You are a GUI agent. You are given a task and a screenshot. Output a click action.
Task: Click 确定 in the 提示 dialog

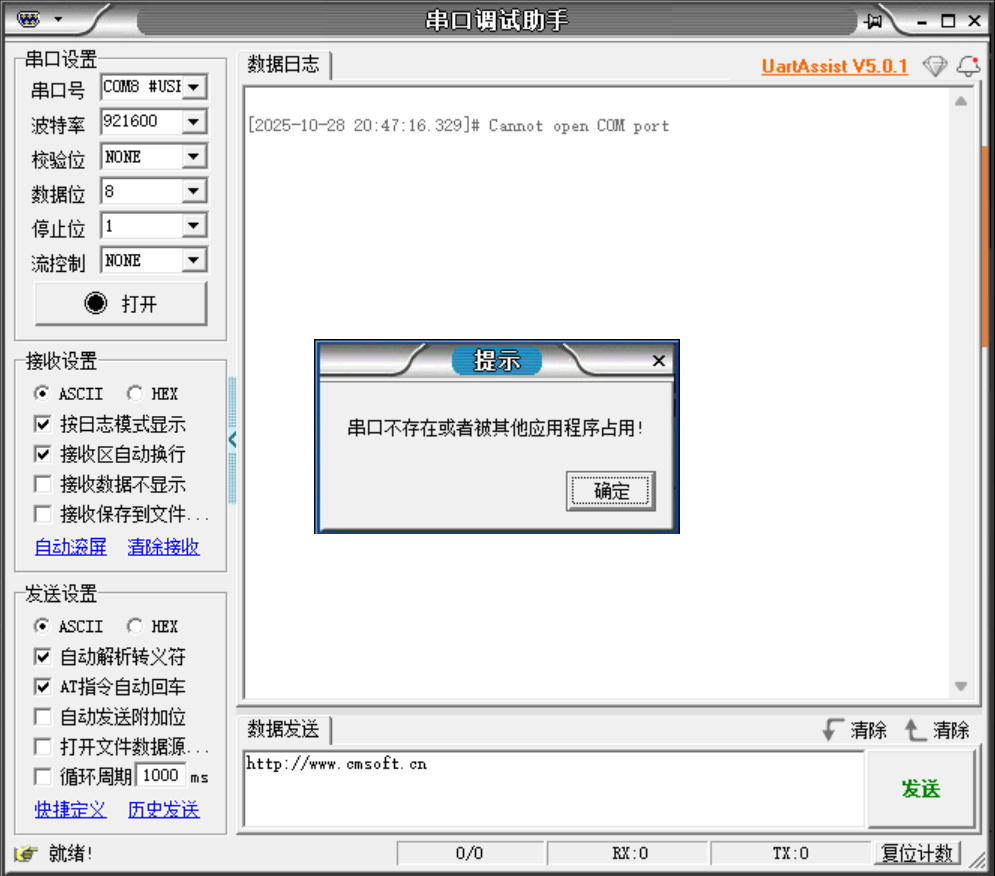pyautogui.click(x=610, y=491)
